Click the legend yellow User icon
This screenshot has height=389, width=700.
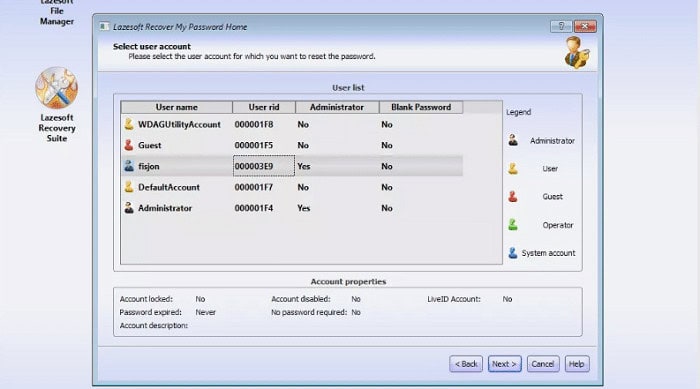[x=513, y=168]
